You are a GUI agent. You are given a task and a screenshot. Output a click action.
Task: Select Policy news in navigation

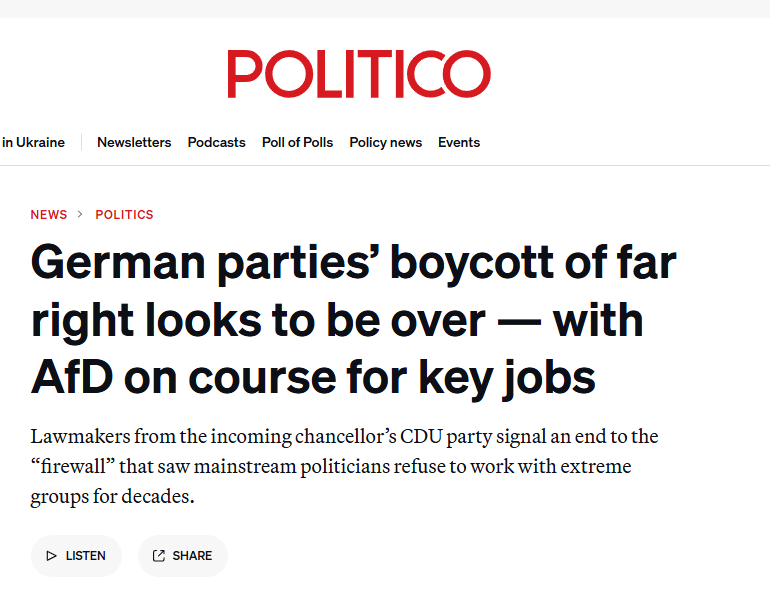click(x=385, y=143)
